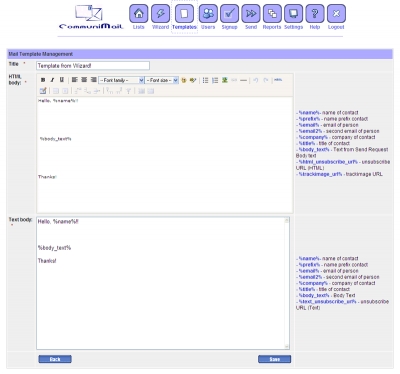Viewport: 400px width, 374px height.
Task: Toggle underline formatting in HTML editor
Action: coord(62,80)
